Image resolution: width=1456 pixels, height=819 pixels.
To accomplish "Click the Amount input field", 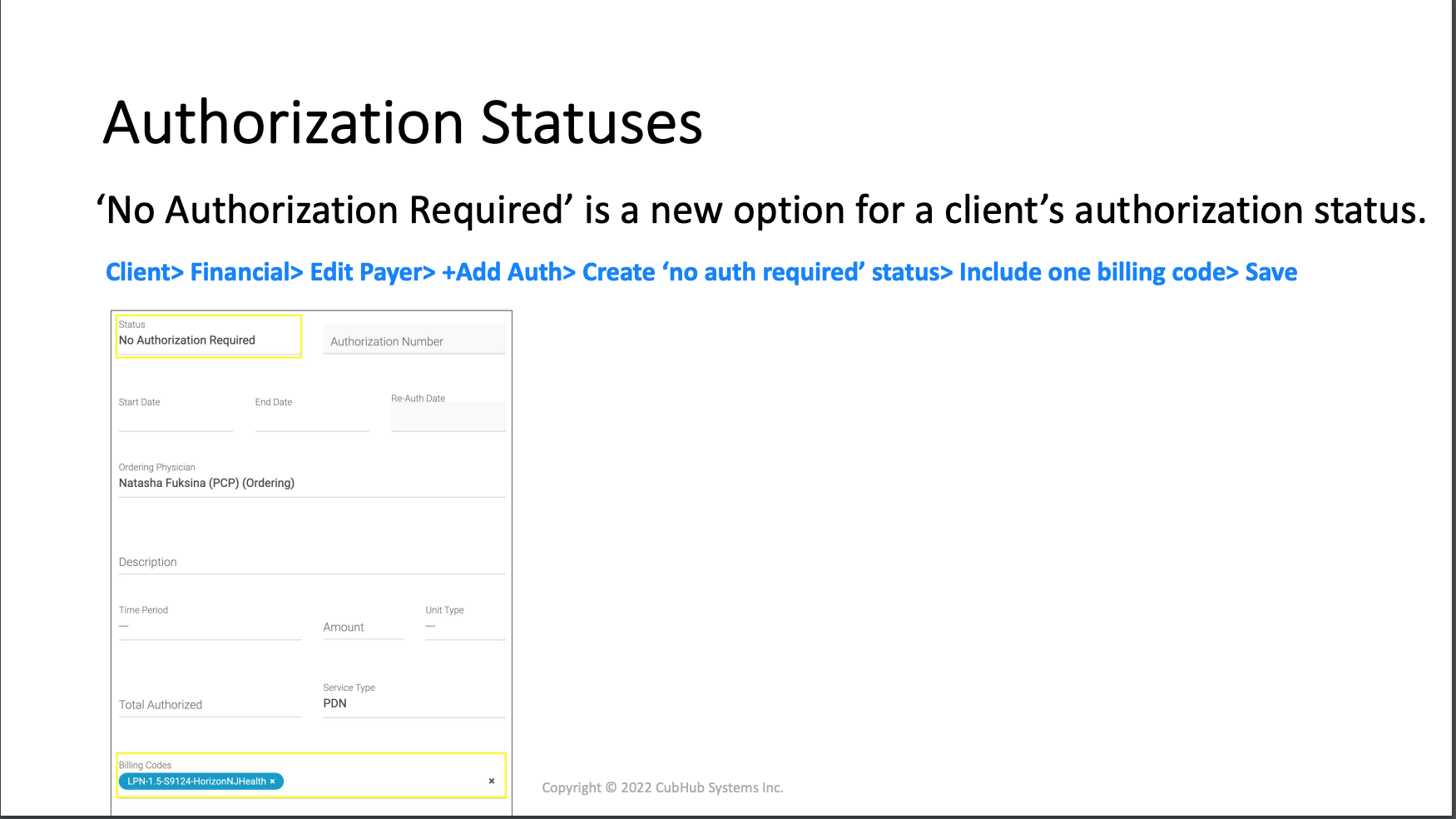I will point(363,627).
